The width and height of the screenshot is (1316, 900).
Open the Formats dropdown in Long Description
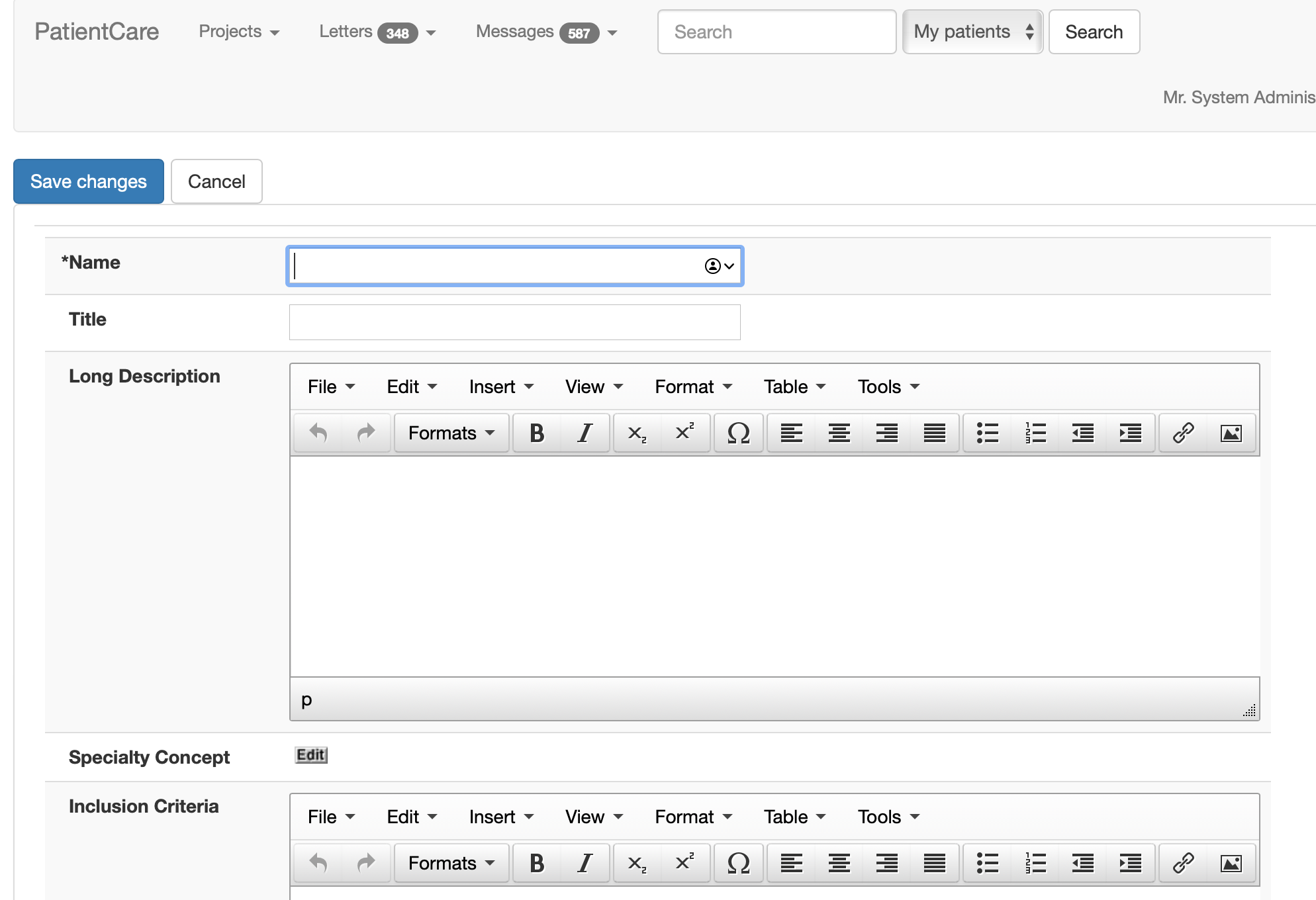pyautogui.click(x=451, y=433)
